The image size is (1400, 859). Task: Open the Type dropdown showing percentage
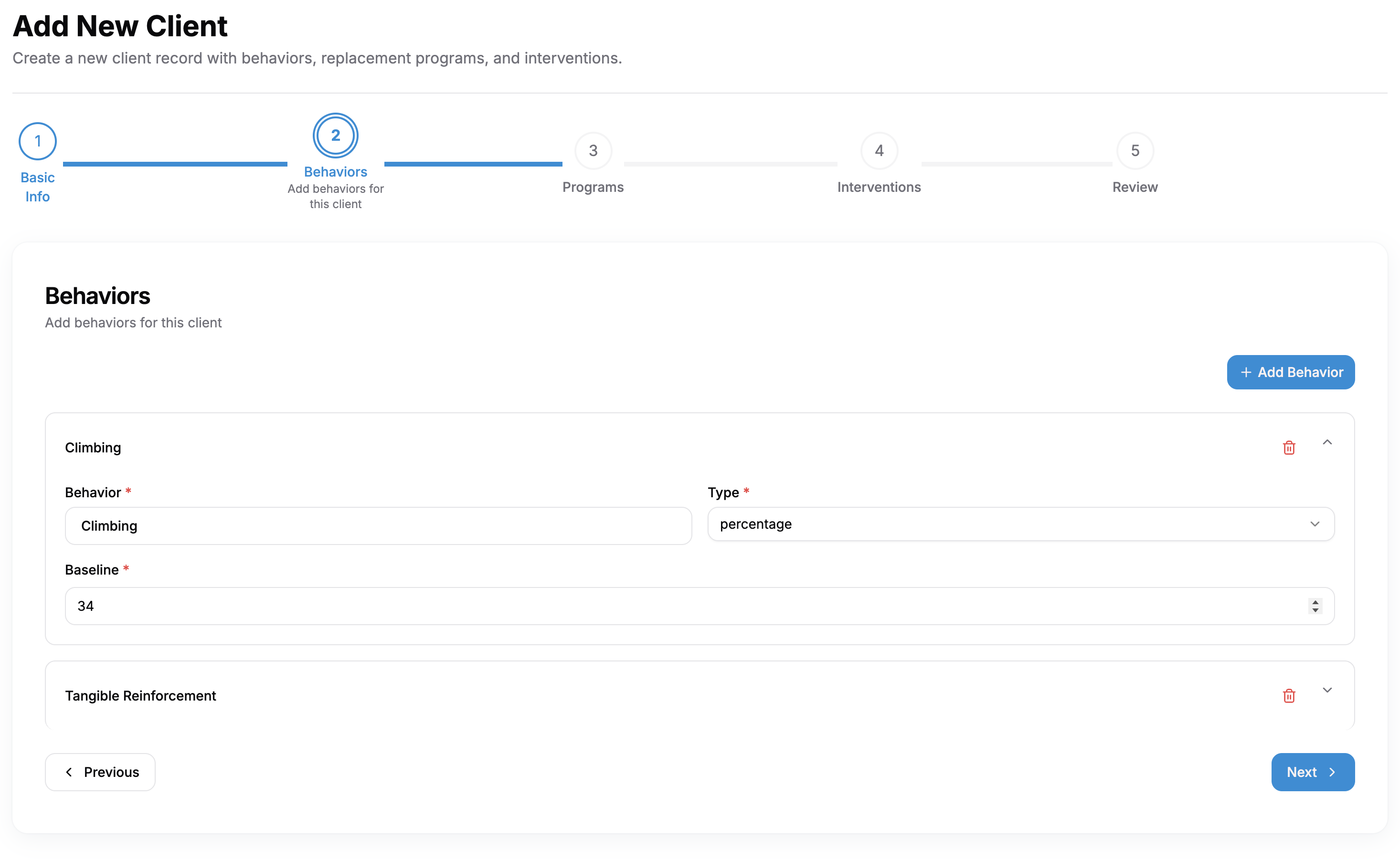(x=1020, y=524)
